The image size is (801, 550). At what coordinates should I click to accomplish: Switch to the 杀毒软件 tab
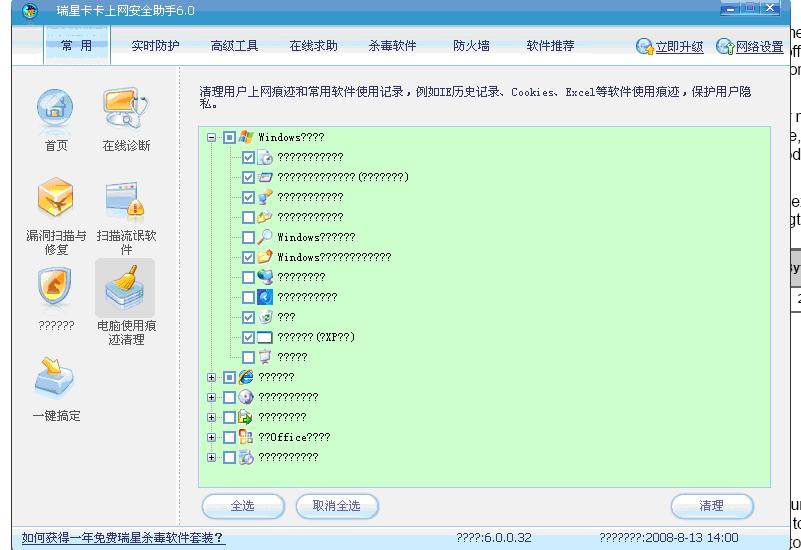[392, 45]
